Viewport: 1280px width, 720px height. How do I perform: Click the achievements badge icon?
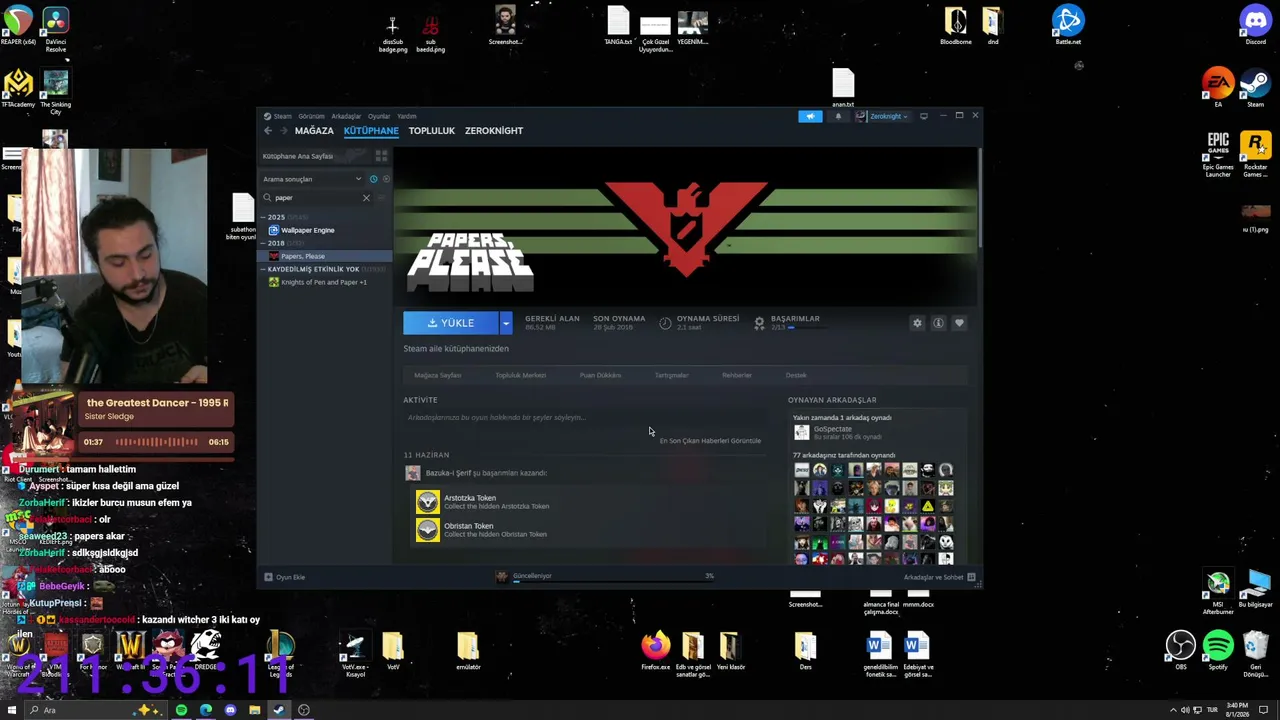tap(759, 323)
